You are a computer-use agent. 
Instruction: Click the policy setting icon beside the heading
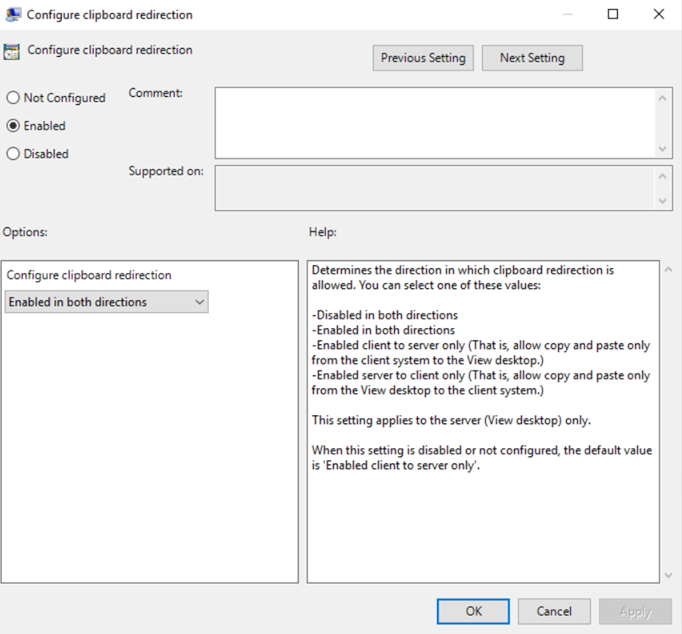tap(12, 52)
